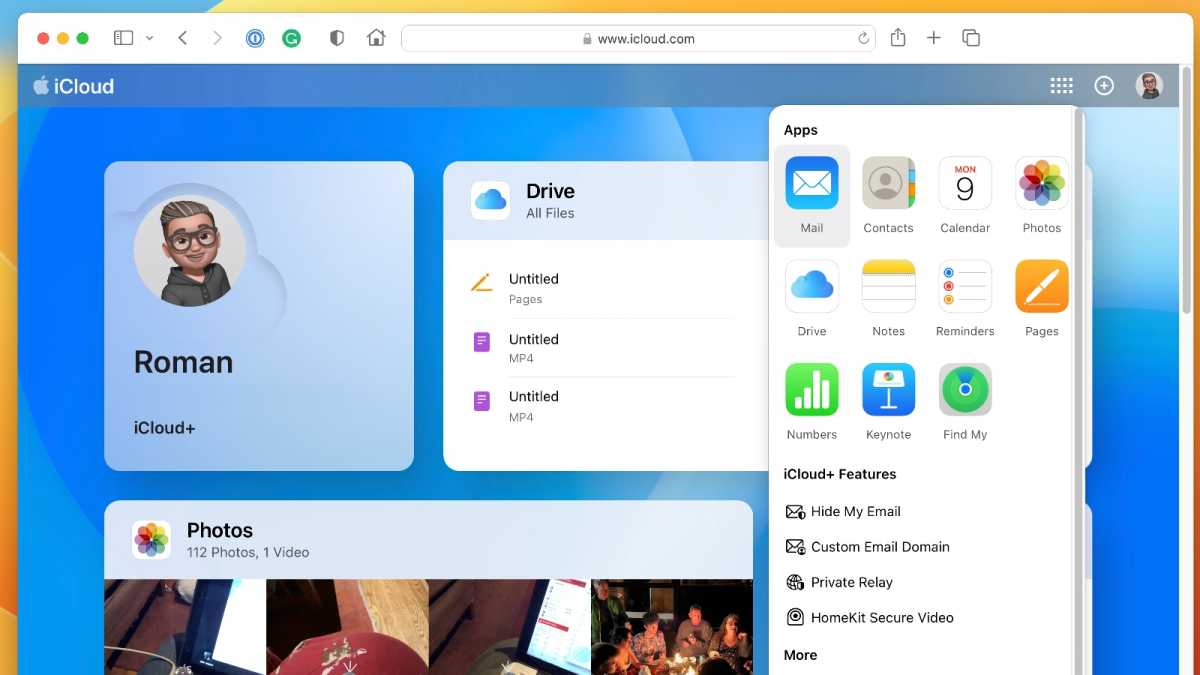The height and width of the screenshot is (675, 1200).
Task: Click the iCloud+ label on profile tile
Action: click(164, 428)
